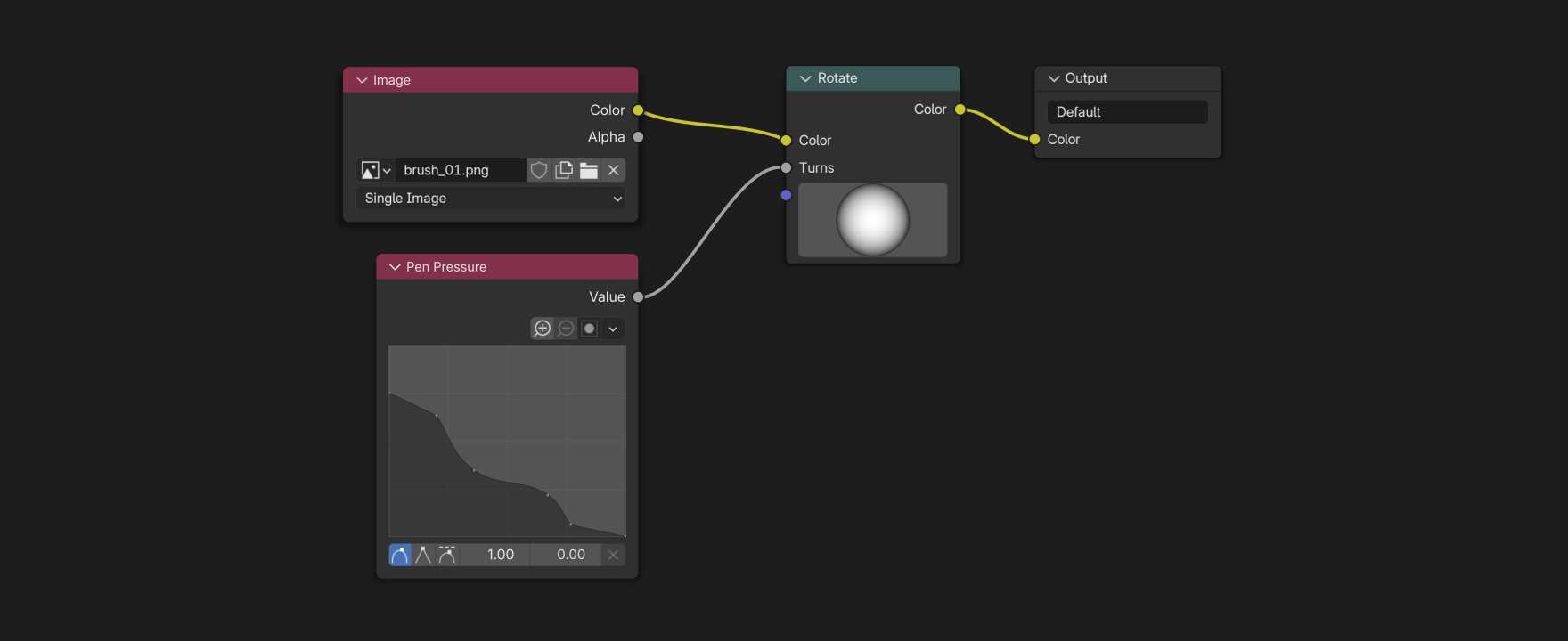Open the Single Image source dropdown
Image resolution: width=1568 pixels, height=641 pixels.
[x=491, y=199]
